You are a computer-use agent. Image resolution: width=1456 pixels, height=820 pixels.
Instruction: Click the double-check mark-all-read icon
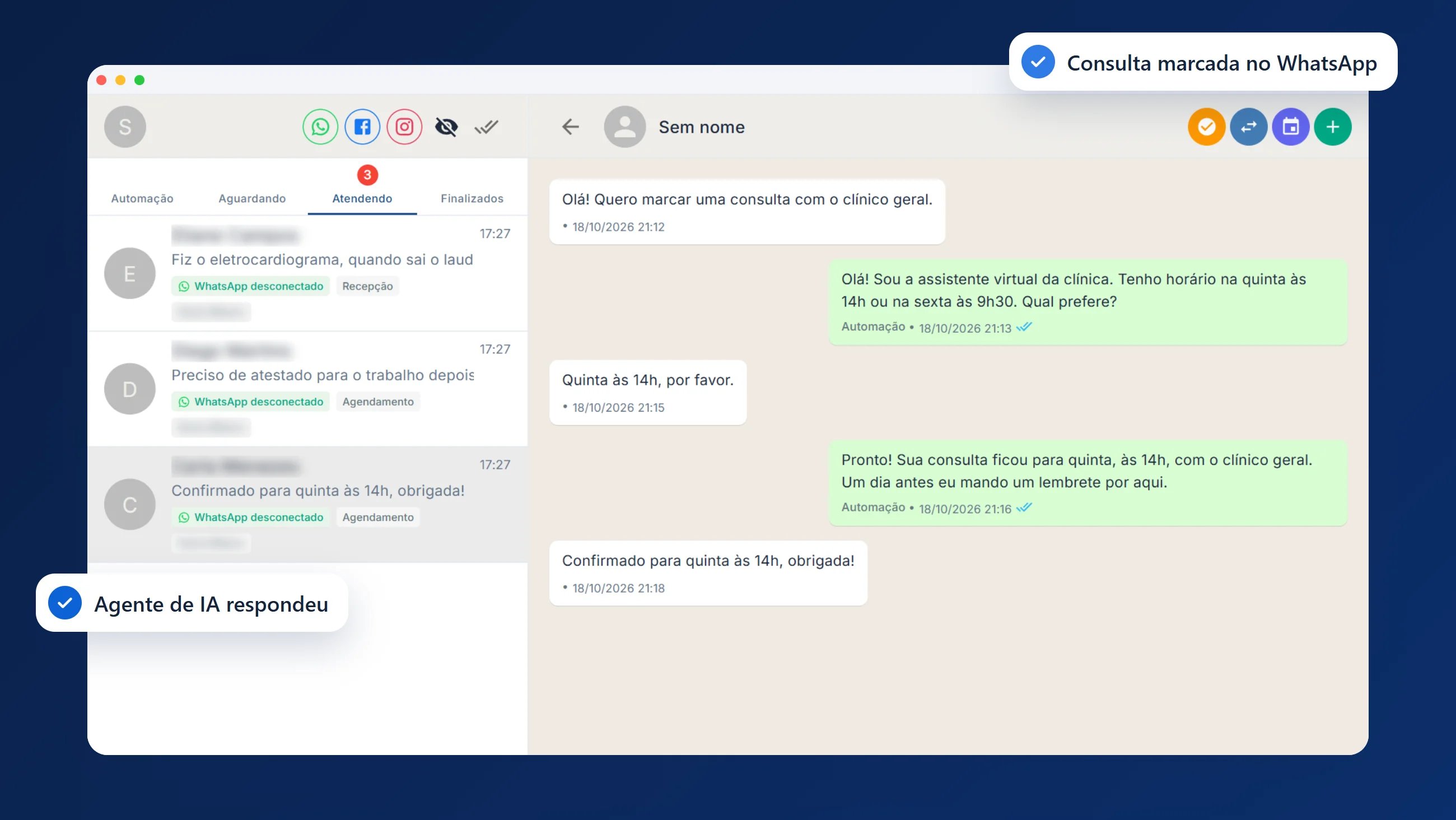tap(486, 127)
